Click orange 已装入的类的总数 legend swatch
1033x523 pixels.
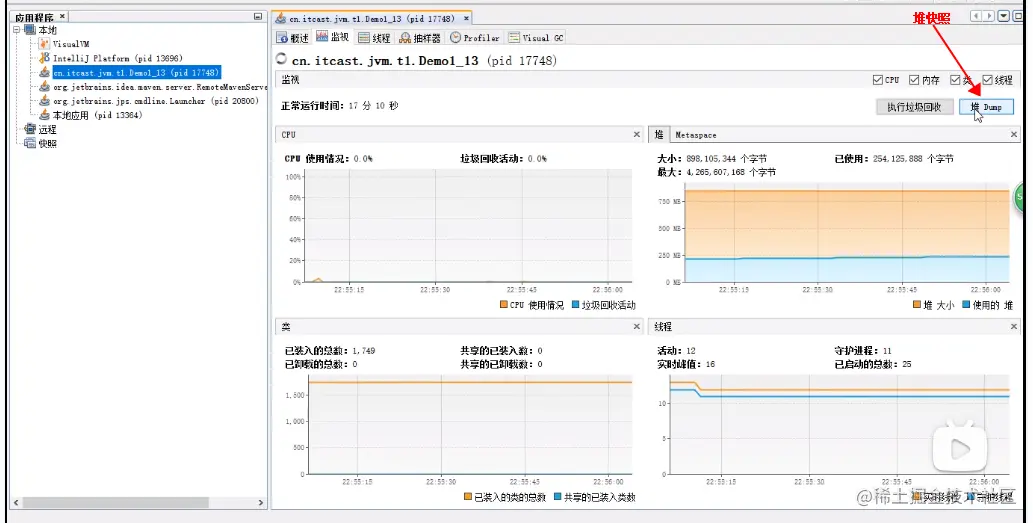468,497
